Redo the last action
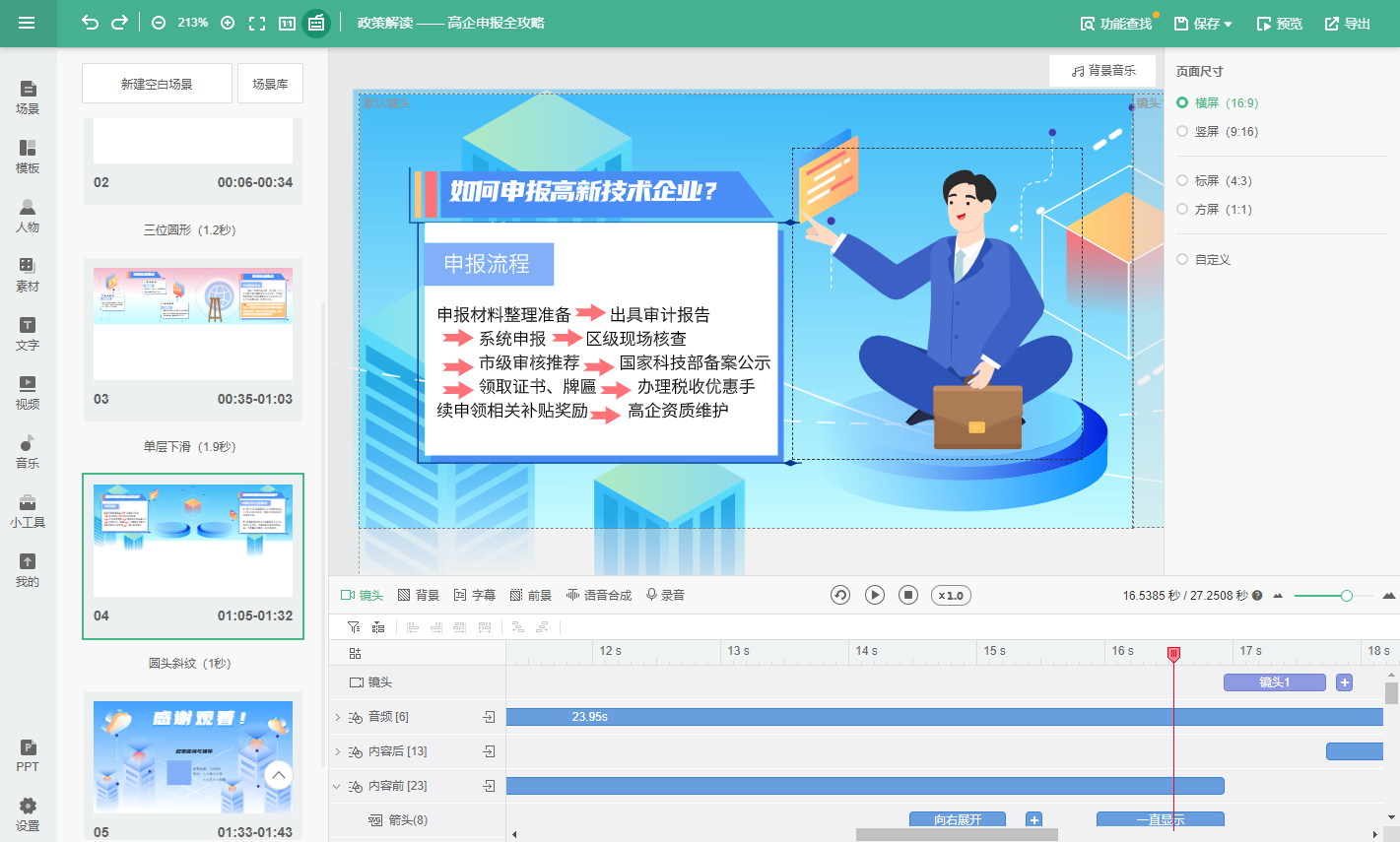The height and width of the screenshot is (842, 1400). [119, 23]
